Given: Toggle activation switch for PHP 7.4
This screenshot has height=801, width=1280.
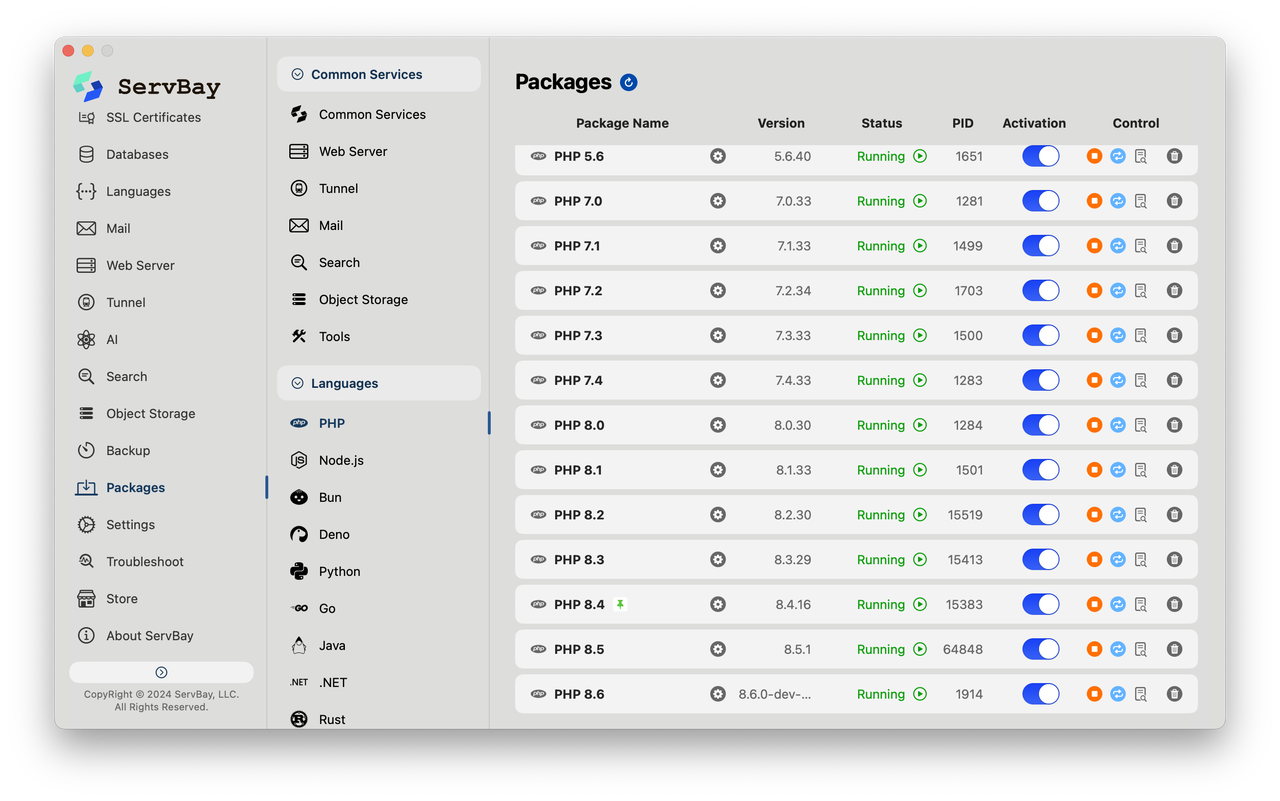Looking at the screenshot, I should [x=1041, y=380].
